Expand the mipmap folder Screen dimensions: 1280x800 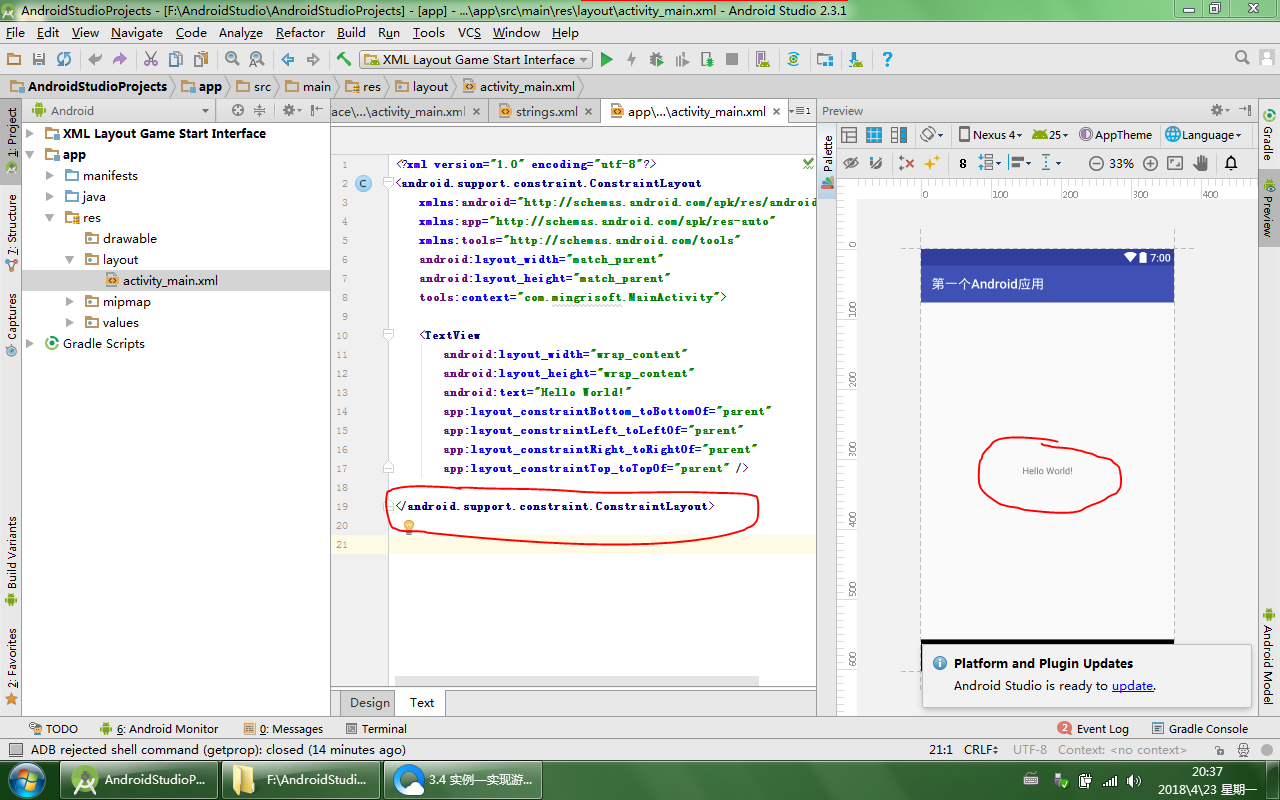(70, 302)
